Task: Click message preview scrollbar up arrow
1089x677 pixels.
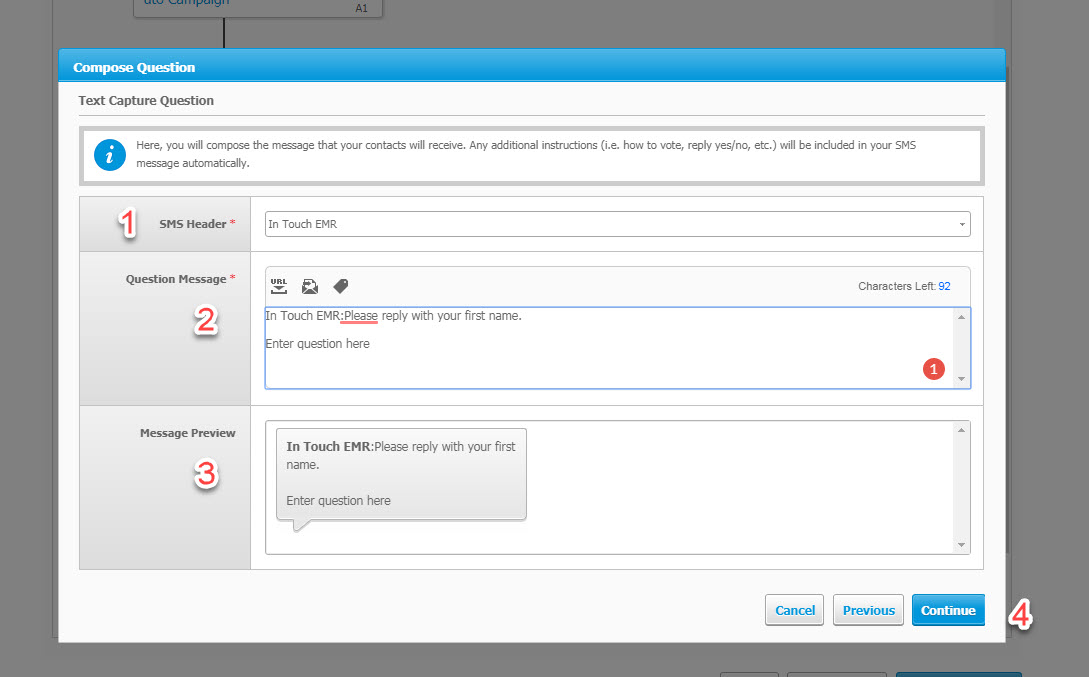Action: tap(961, 430)
